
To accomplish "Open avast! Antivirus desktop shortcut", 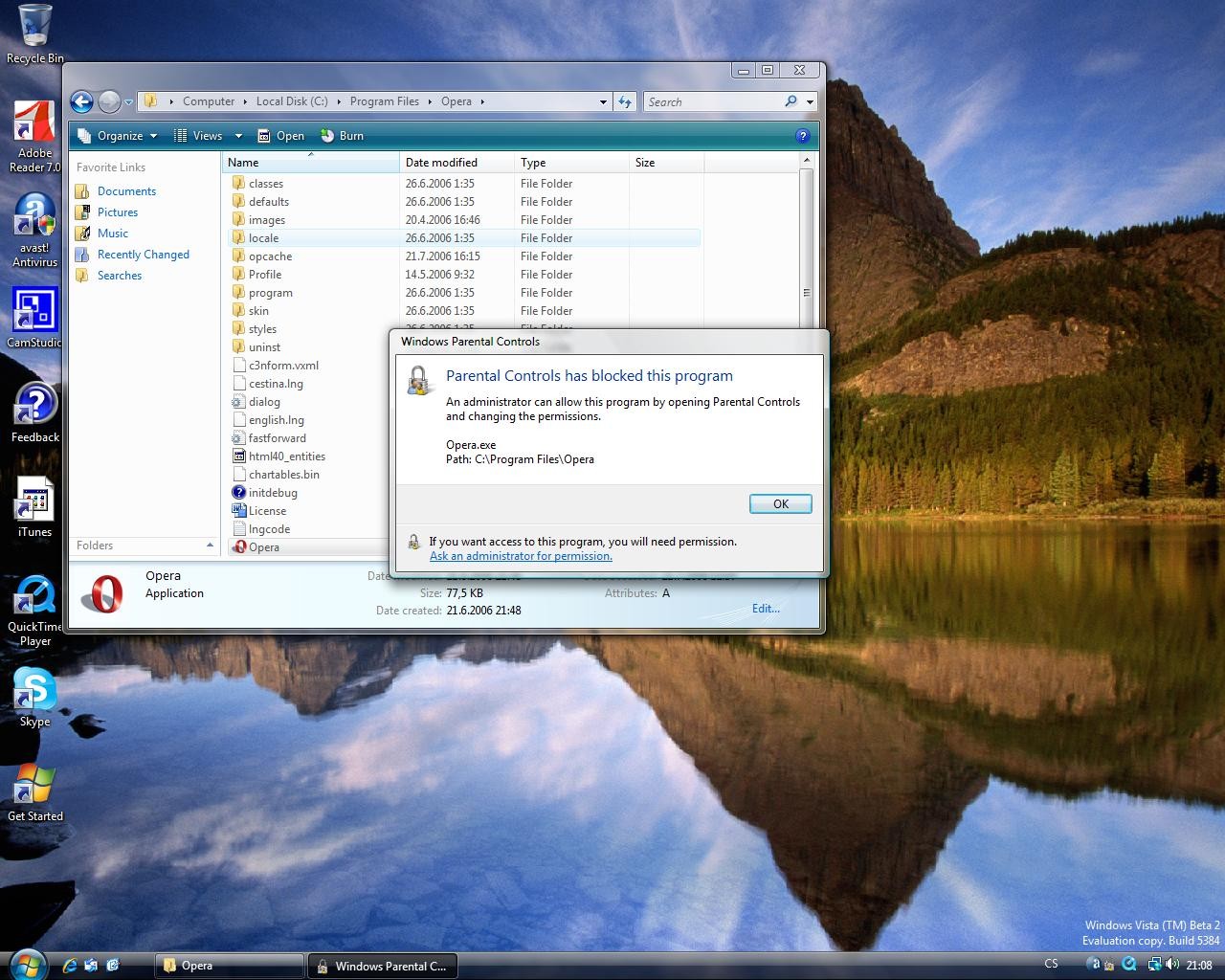I will [34, 230].
